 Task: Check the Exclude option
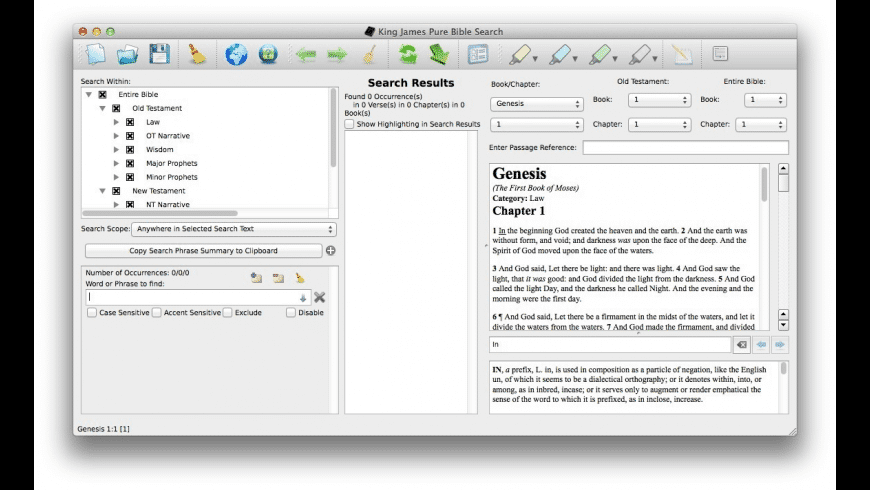[x=227, y=313]
